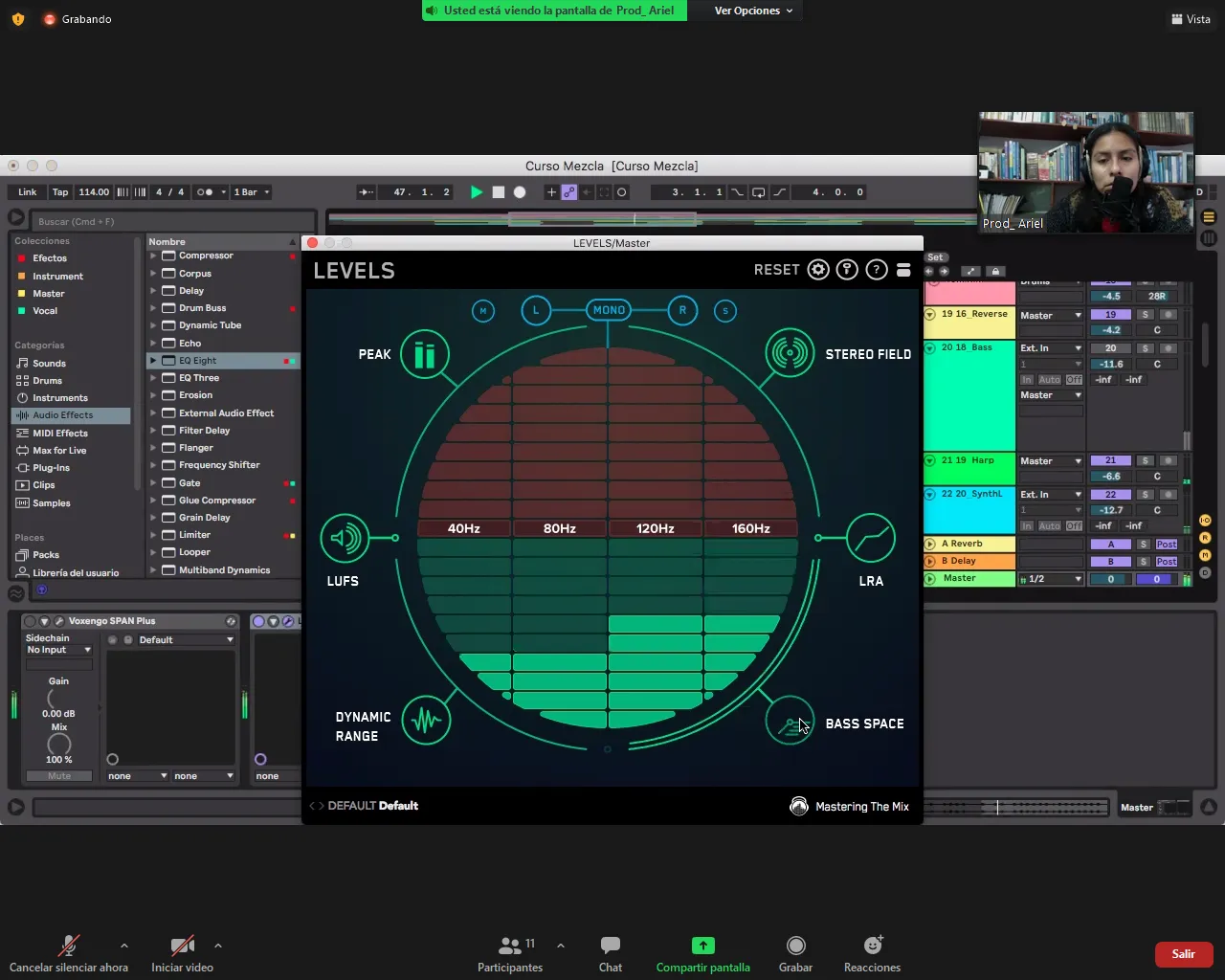Select the Samples category
The width and height of the screenshot is (1225, 980).
(x=51, y=503)
